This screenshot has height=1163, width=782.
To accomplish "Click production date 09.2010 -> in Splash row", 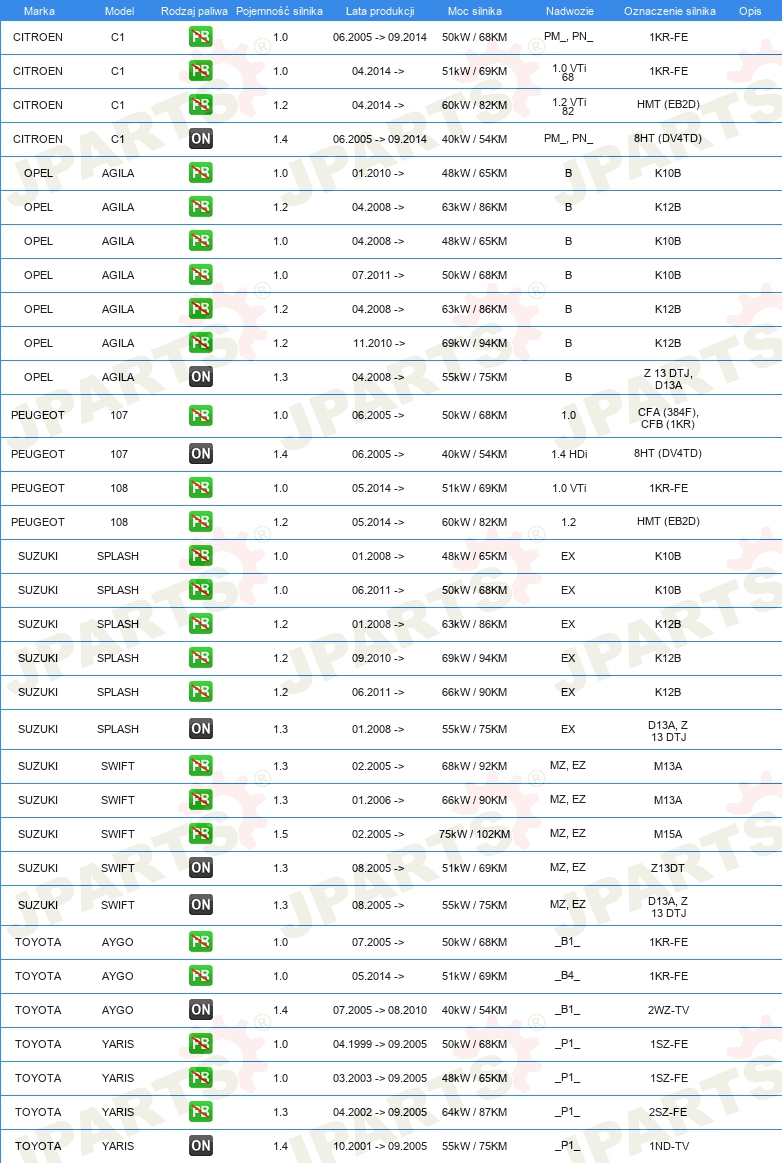I will click(x=378, y=659).
